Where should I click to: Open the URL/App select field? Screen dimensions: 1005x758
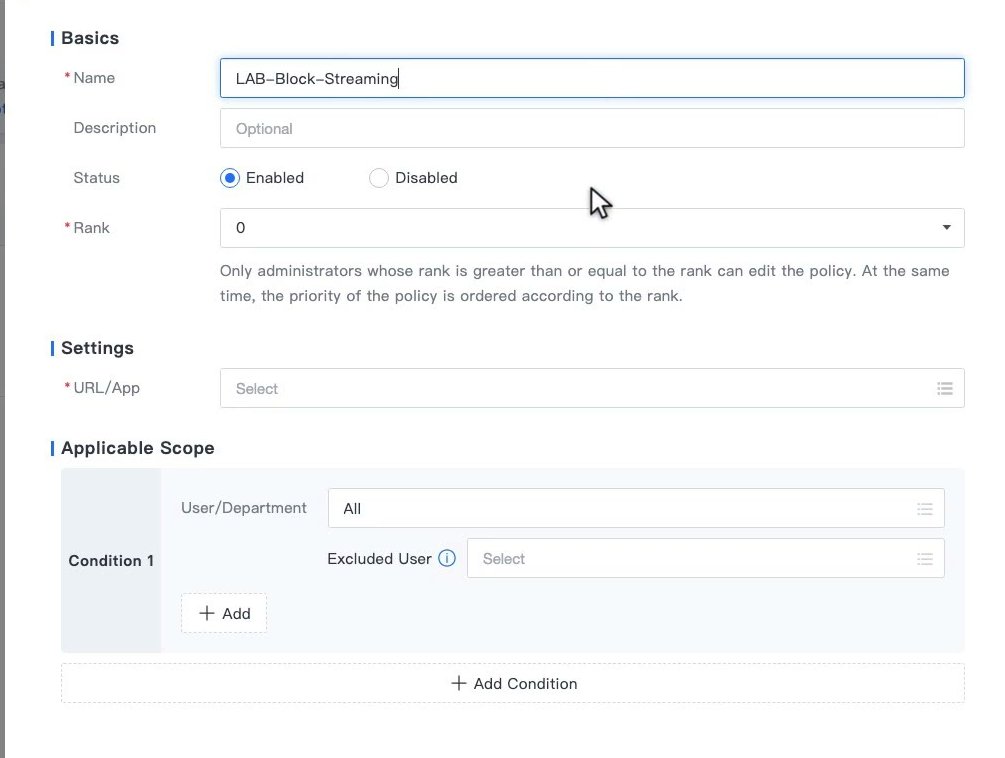click(x=592, y=388)
